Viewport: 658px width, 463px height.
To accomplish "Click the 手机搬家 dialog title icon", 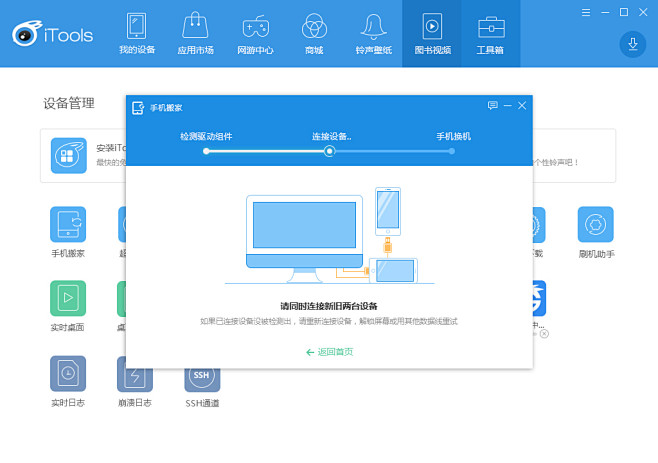I will point(138,108).
